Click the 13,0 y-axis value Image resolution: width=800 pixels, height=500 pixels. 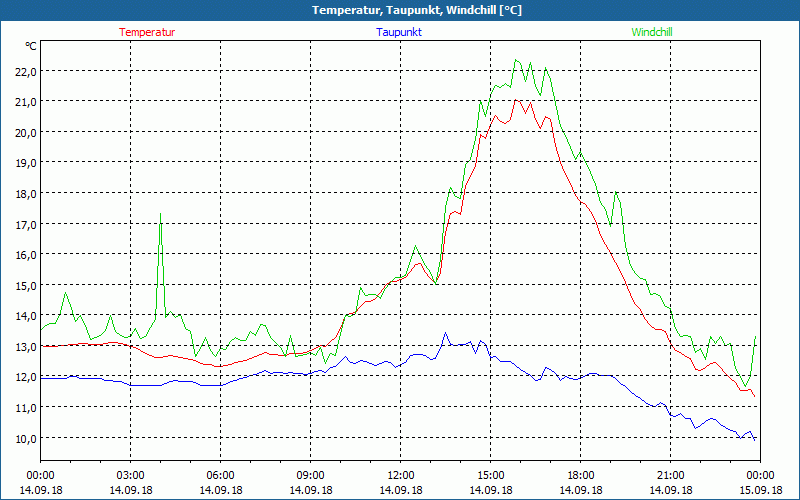[27, 346]
